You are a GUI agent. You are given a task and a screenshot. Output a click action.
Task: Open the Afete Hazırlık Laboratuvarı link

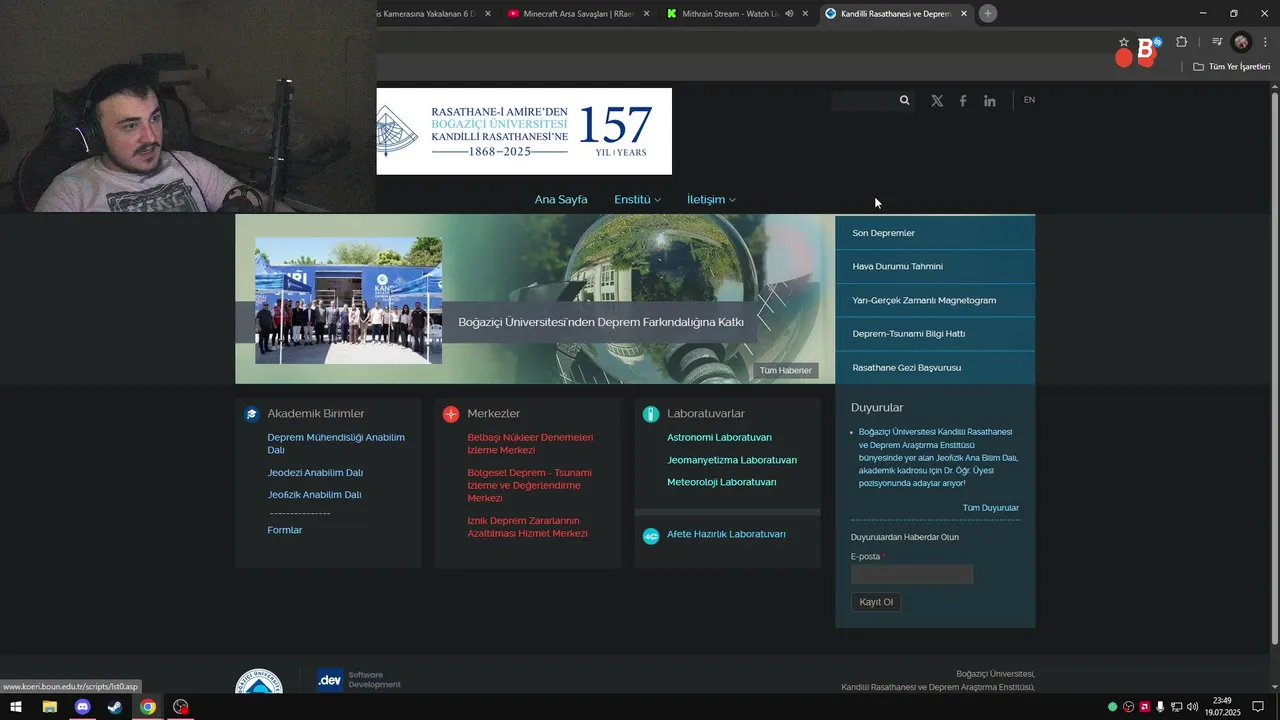pyautogui.click(x=726, y=535)
